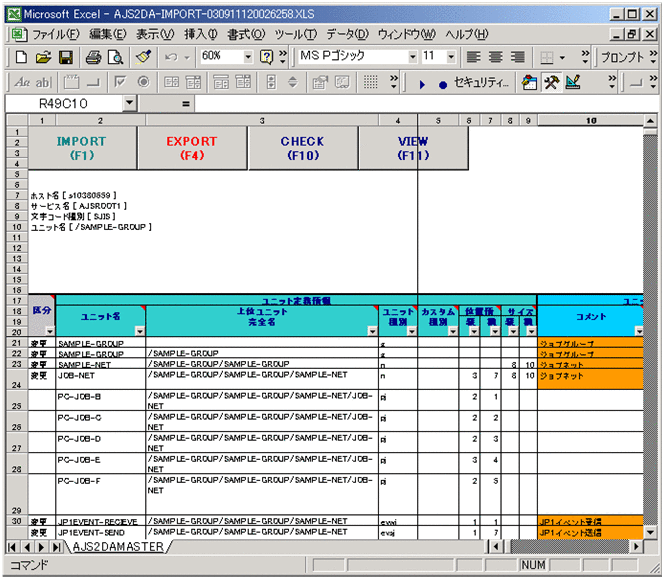Expand the コメント column filter dropdown

(638, 330)
